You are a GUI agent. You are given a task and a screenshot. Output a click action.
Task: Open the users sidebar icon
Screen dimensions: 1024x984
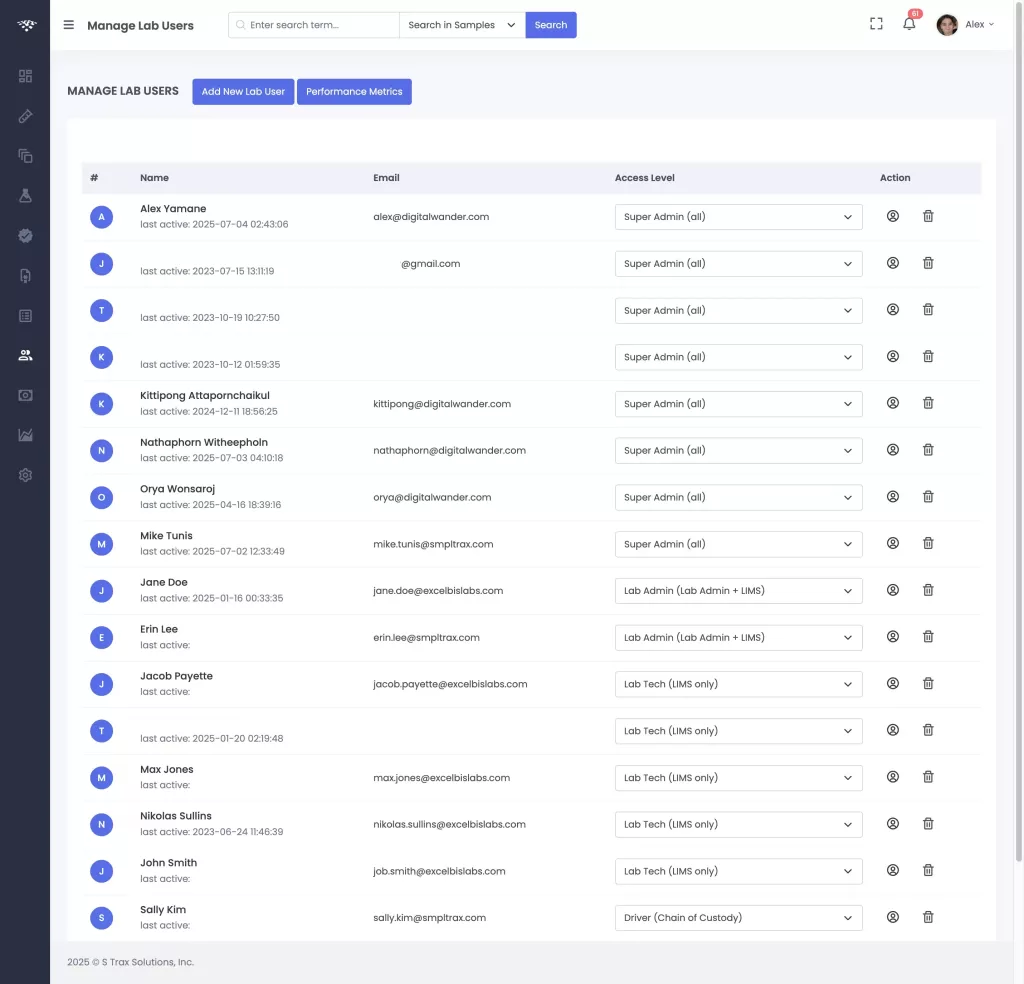[25, 355]
